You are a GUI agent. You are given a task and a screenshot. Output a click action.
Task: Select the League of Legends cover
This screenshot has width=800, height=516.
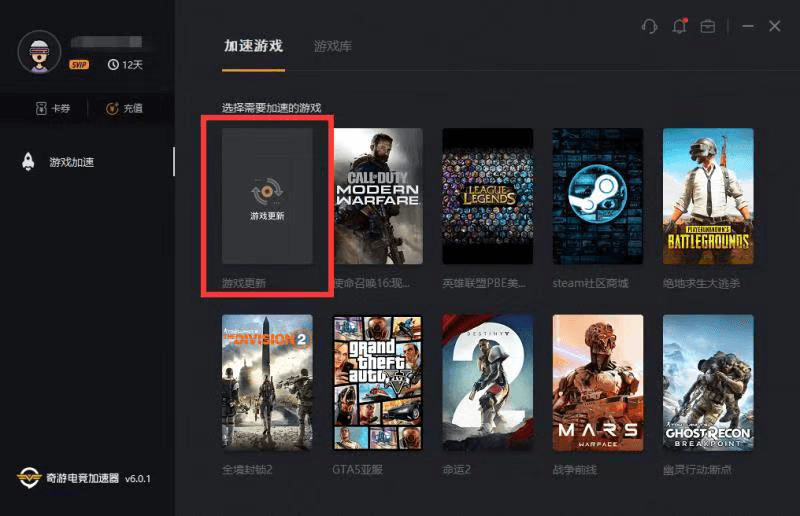[488, 196]
